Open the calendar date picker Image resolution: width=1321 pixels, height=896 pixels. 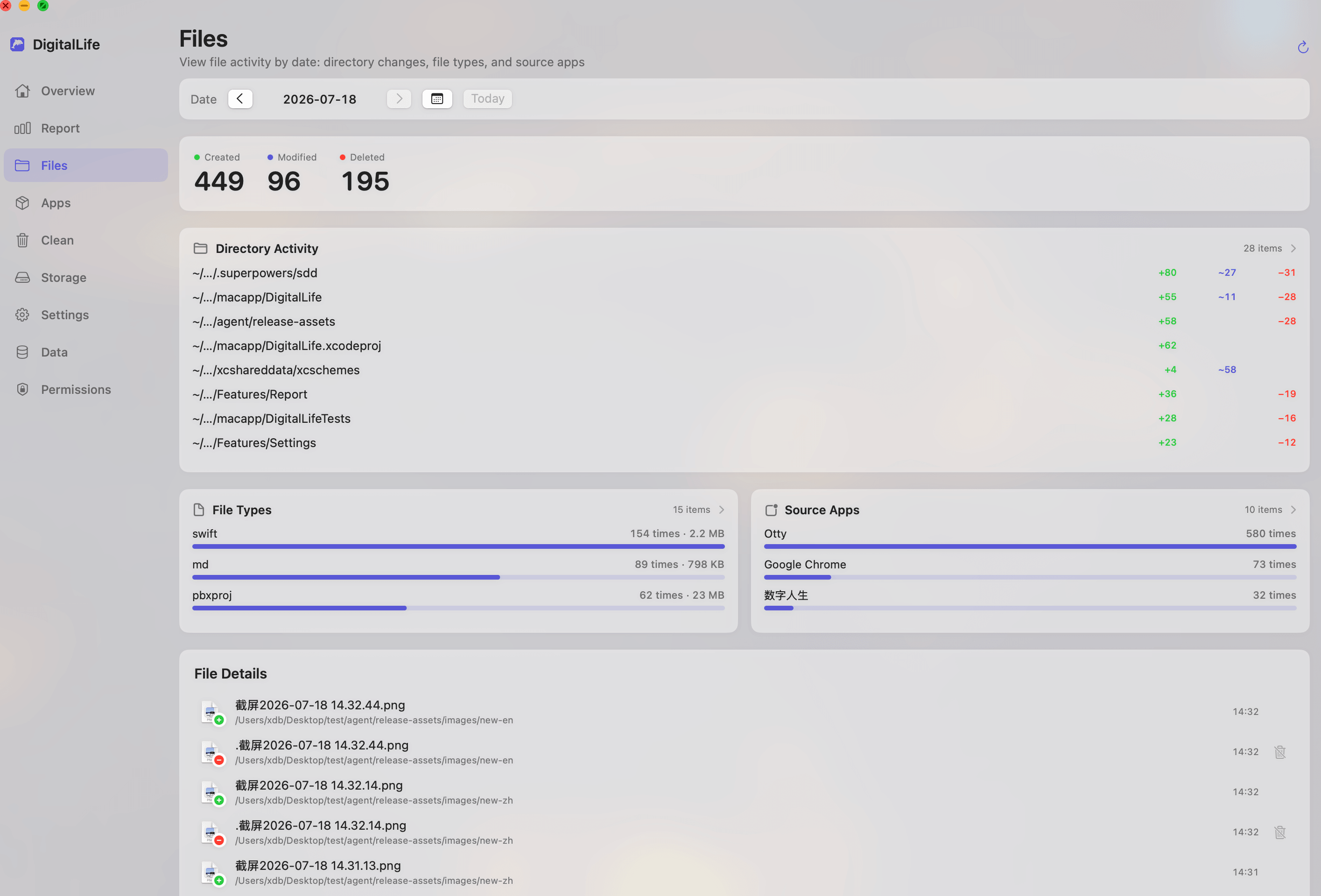437,99
